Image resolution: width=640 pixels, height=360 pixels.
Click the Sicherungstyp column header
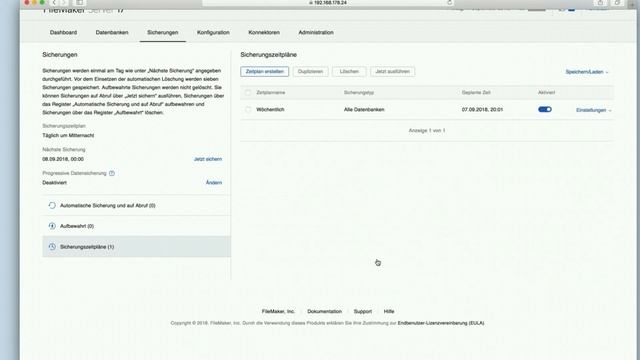click(359, 93)
